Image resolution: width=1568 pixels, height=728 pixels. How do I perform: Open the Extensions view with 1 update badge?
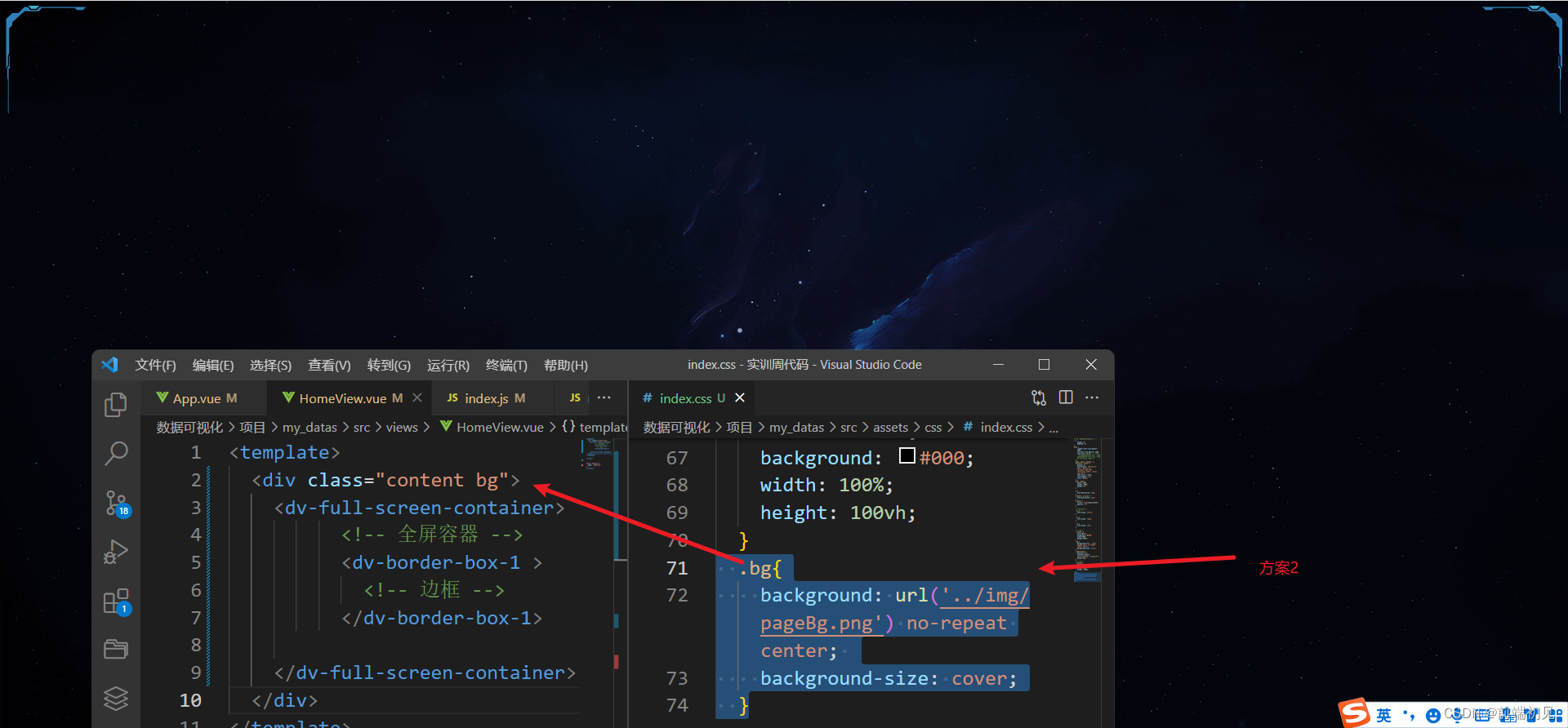click(117, 602)
